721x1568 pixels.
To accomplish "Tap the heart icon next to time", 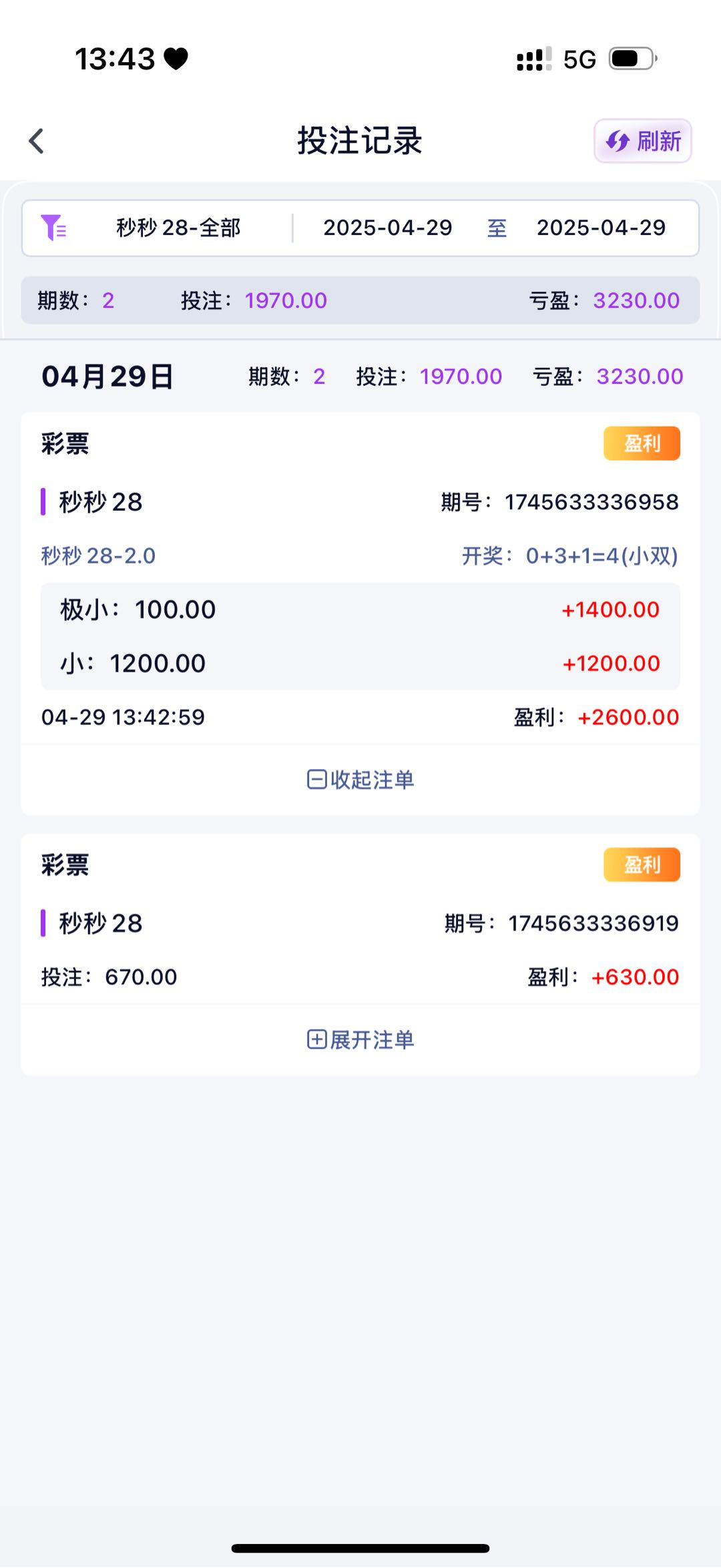I will pyautogui.click(x=176, y=59).
